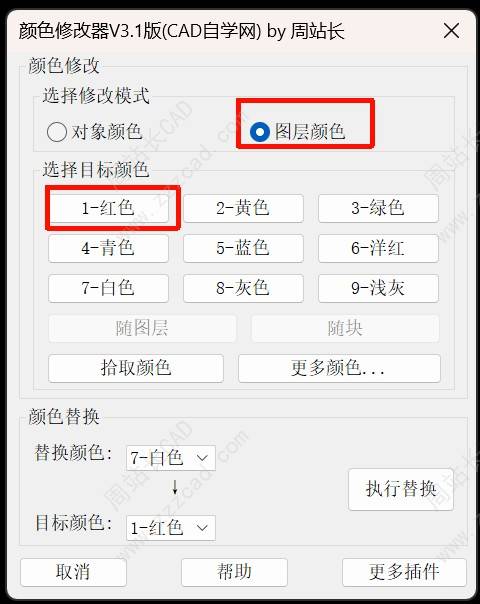Select the 对象颜色 radio button

(94, 132)
